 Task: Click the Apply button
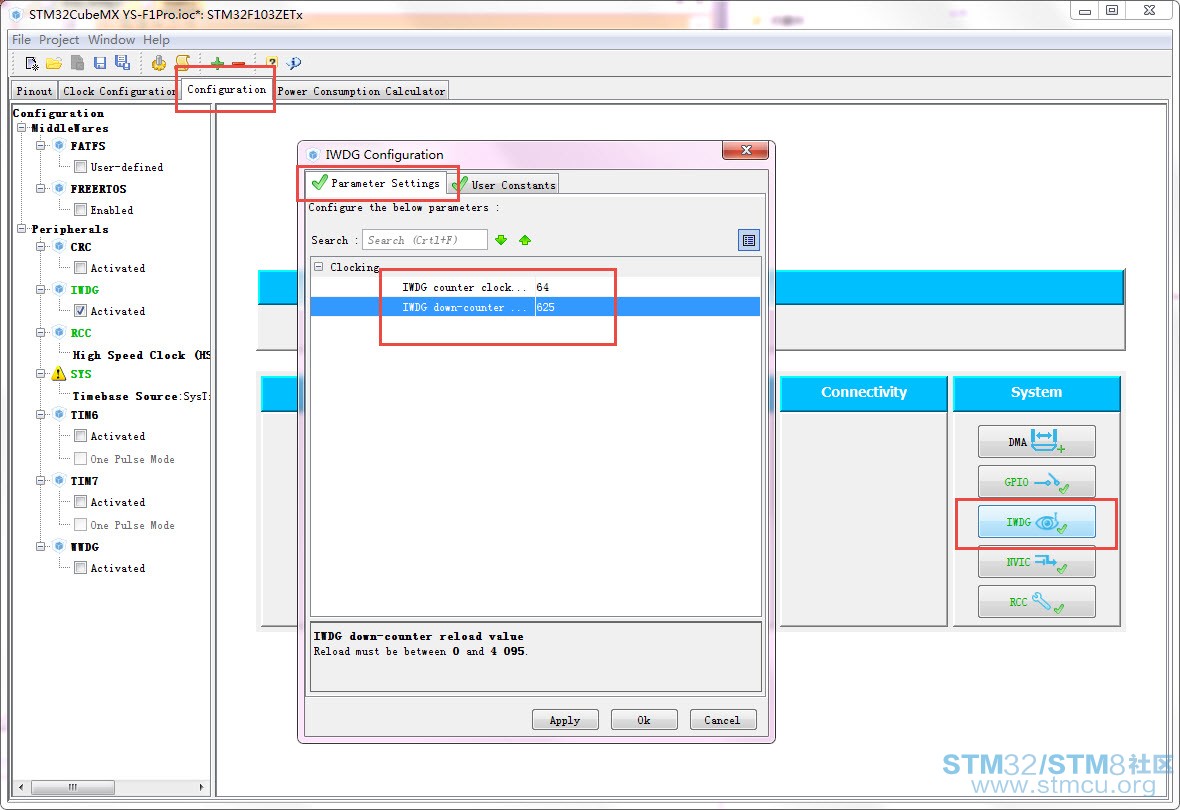tap(565, 720)
